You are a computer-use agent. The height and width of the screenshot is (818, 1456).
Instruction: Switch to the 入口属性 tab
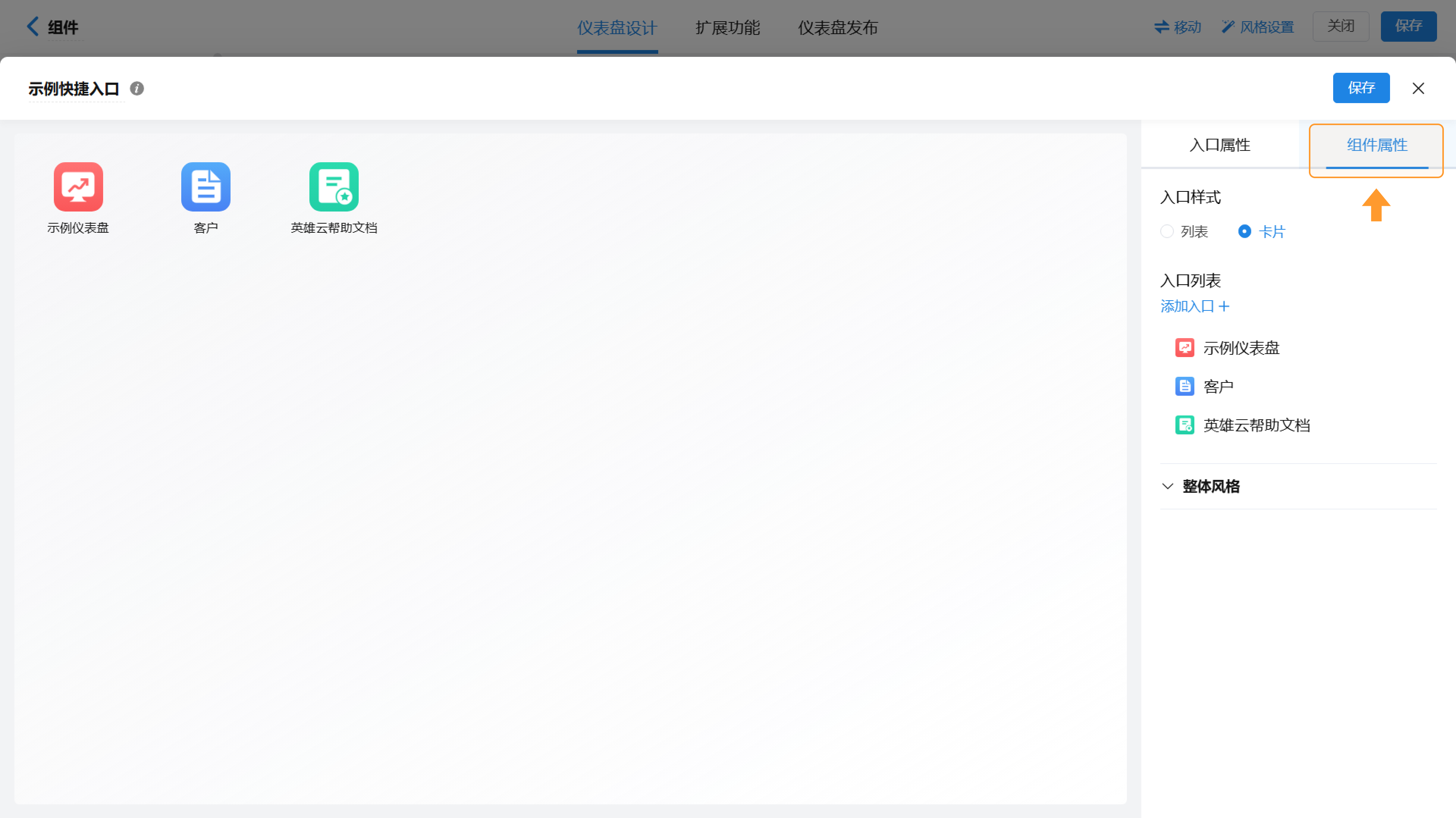1220,145
